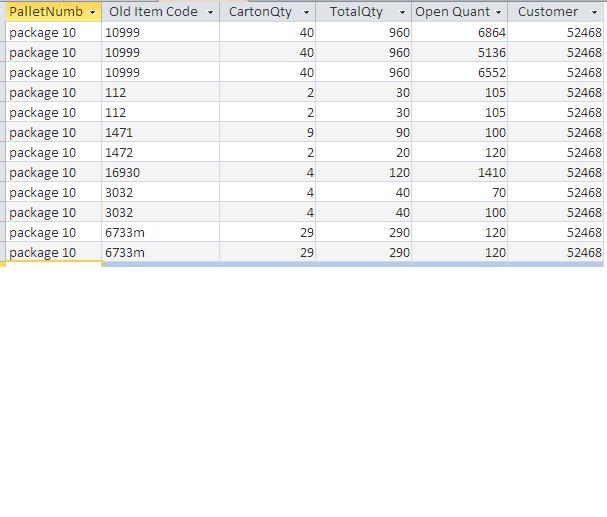The width and height of the screenshot is (607, 517).
Task: Click the Customer cell in the 1472 row
Action: [555, 152]
